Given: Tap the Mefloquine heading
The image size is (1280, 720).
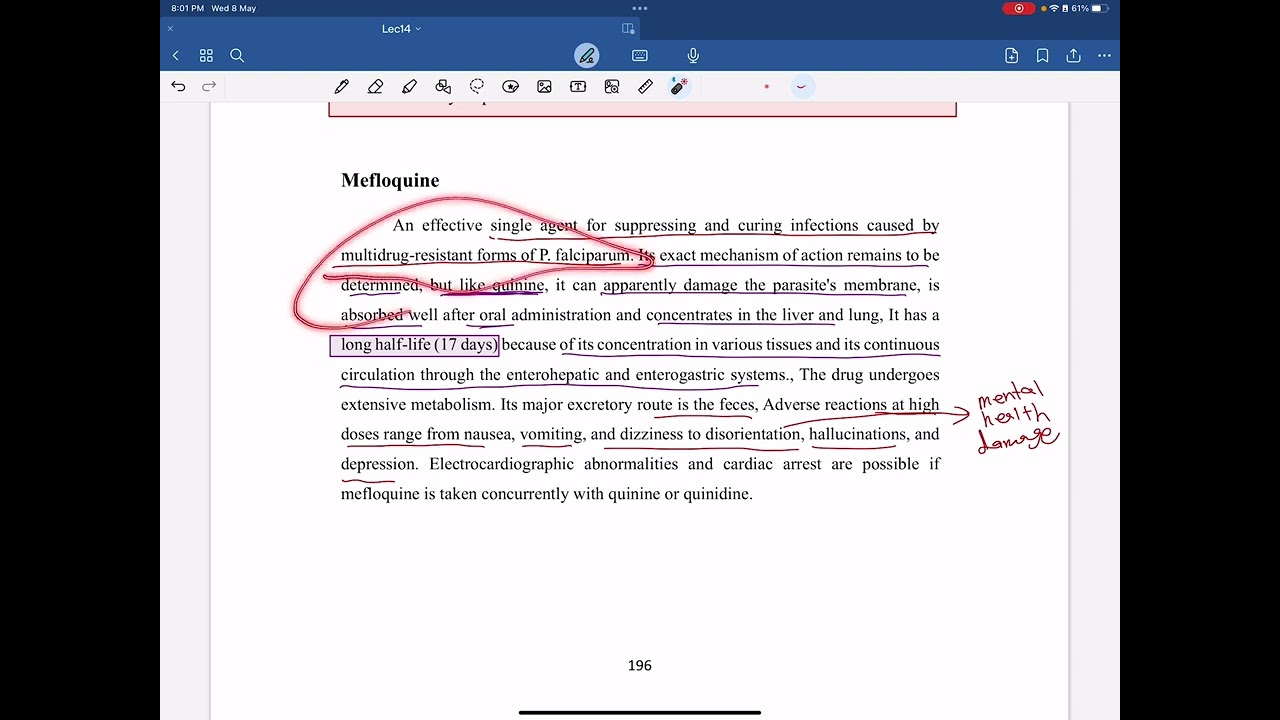Looking at the screenshot, I should (x=390, y=180).
